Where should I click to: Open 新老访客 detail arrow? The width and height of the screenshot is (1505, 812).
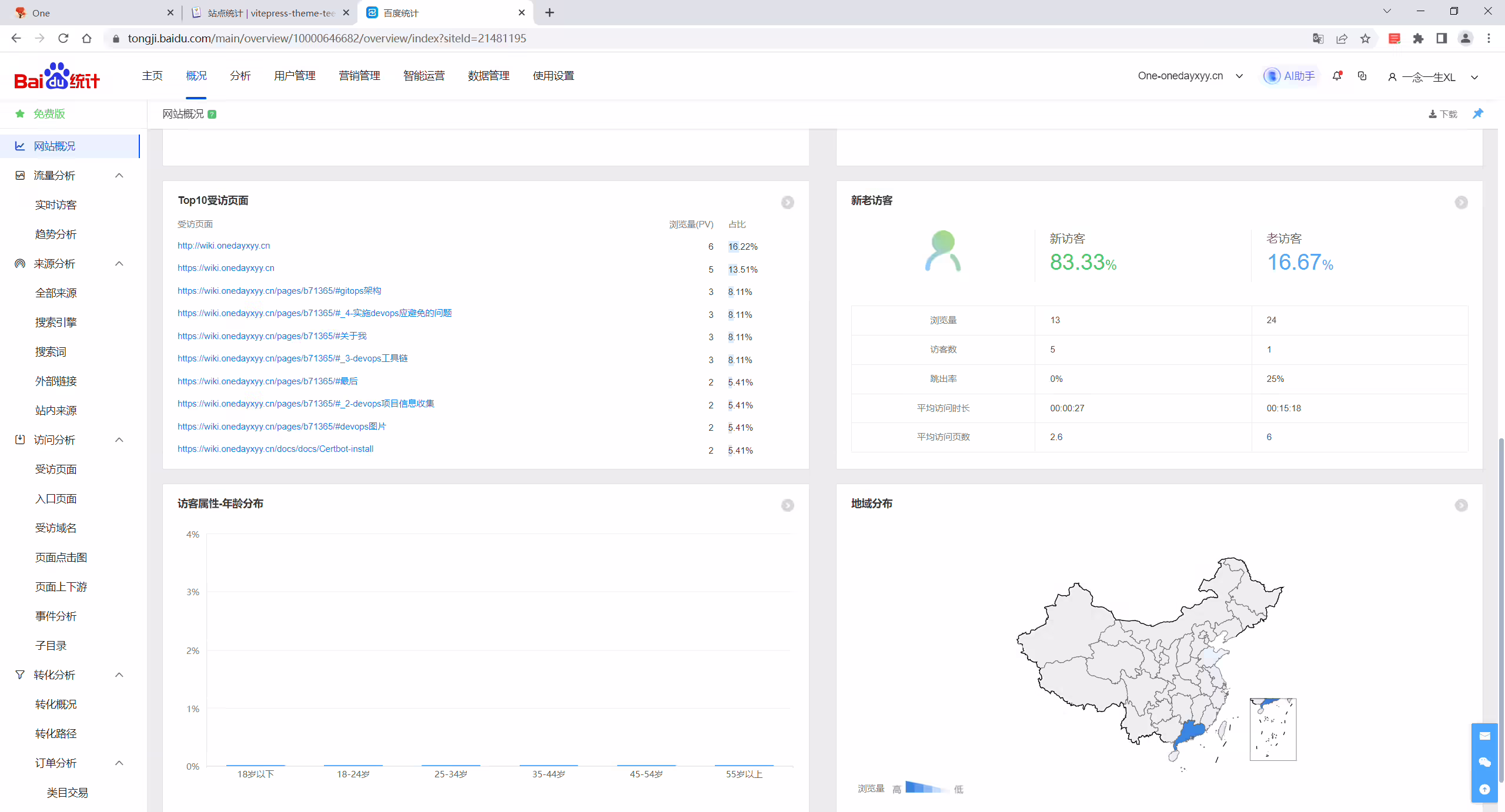tap(1461, 202)
